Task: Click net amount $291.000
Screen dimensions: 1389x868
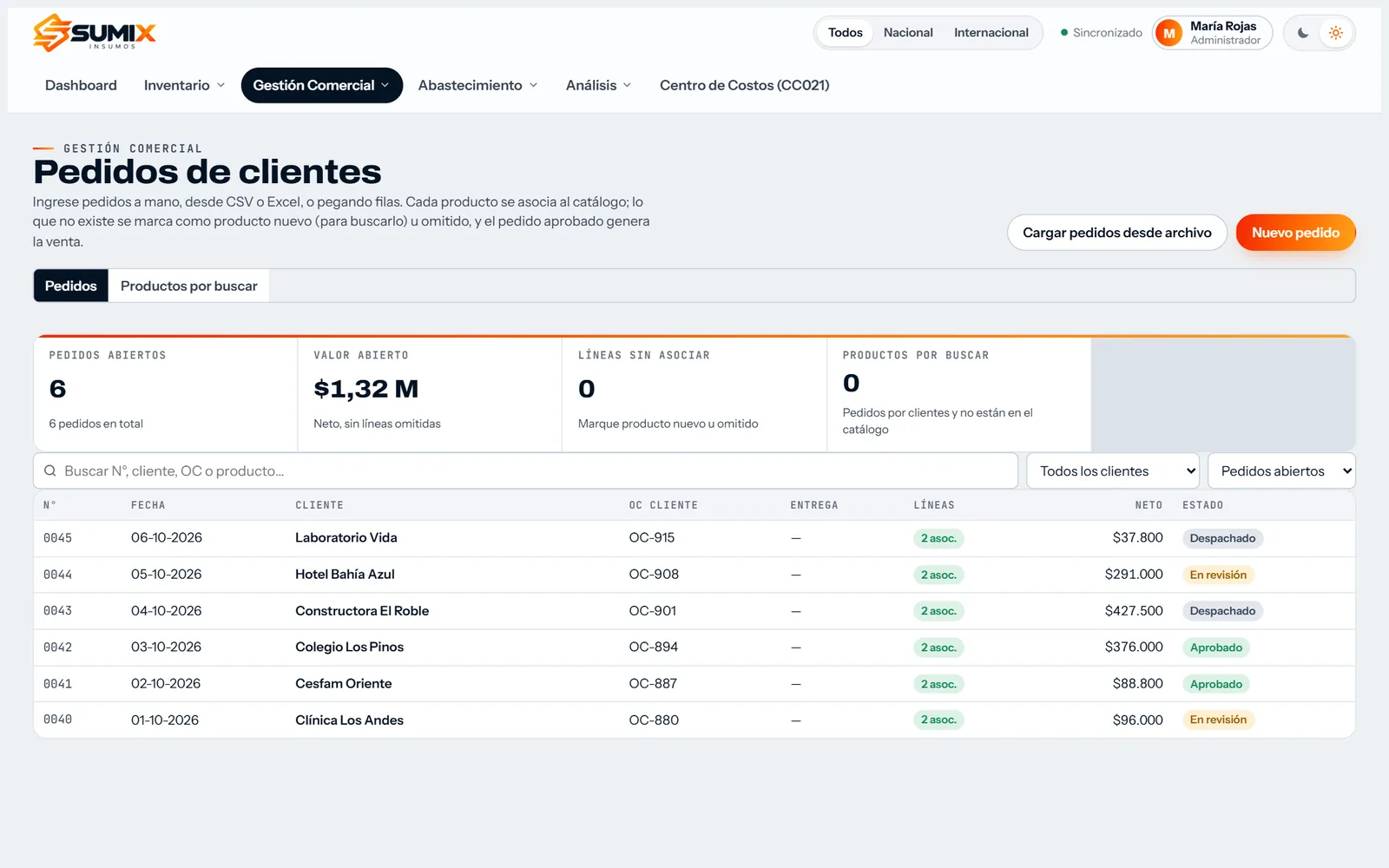Action: pos(1134,575)
